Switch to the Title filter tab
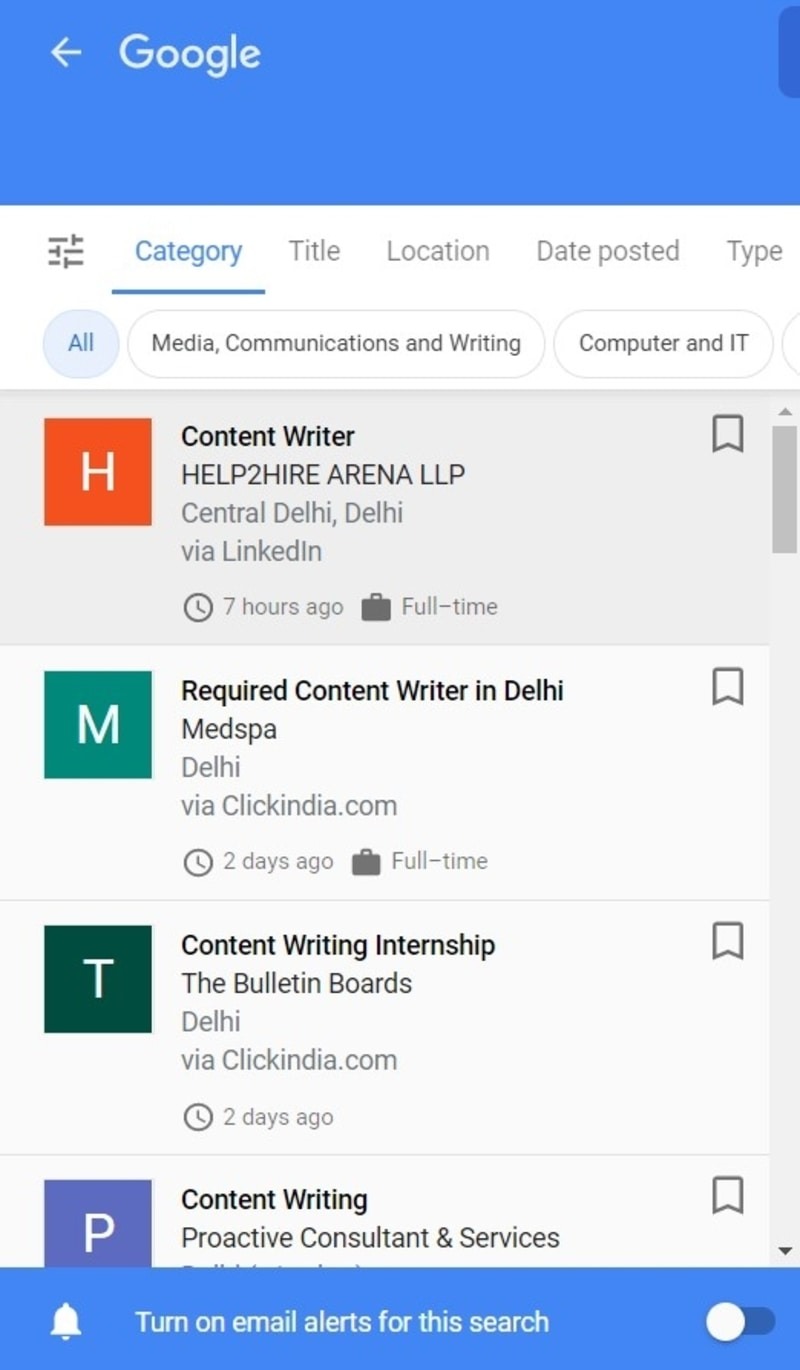800x1370 pixels. click(313, 252)
